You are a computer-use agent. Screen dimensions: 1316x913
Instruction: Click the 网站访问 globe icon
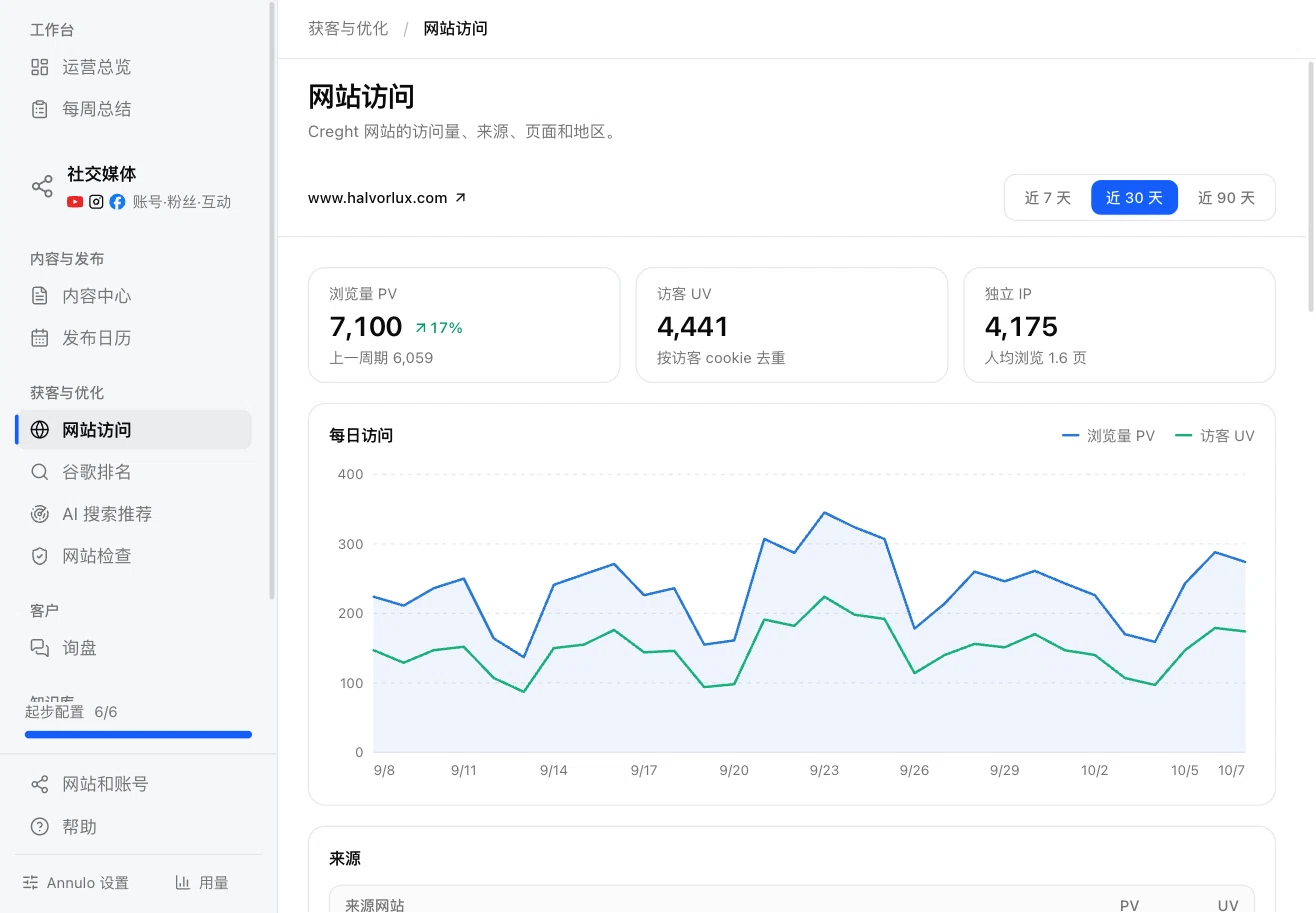40,430
